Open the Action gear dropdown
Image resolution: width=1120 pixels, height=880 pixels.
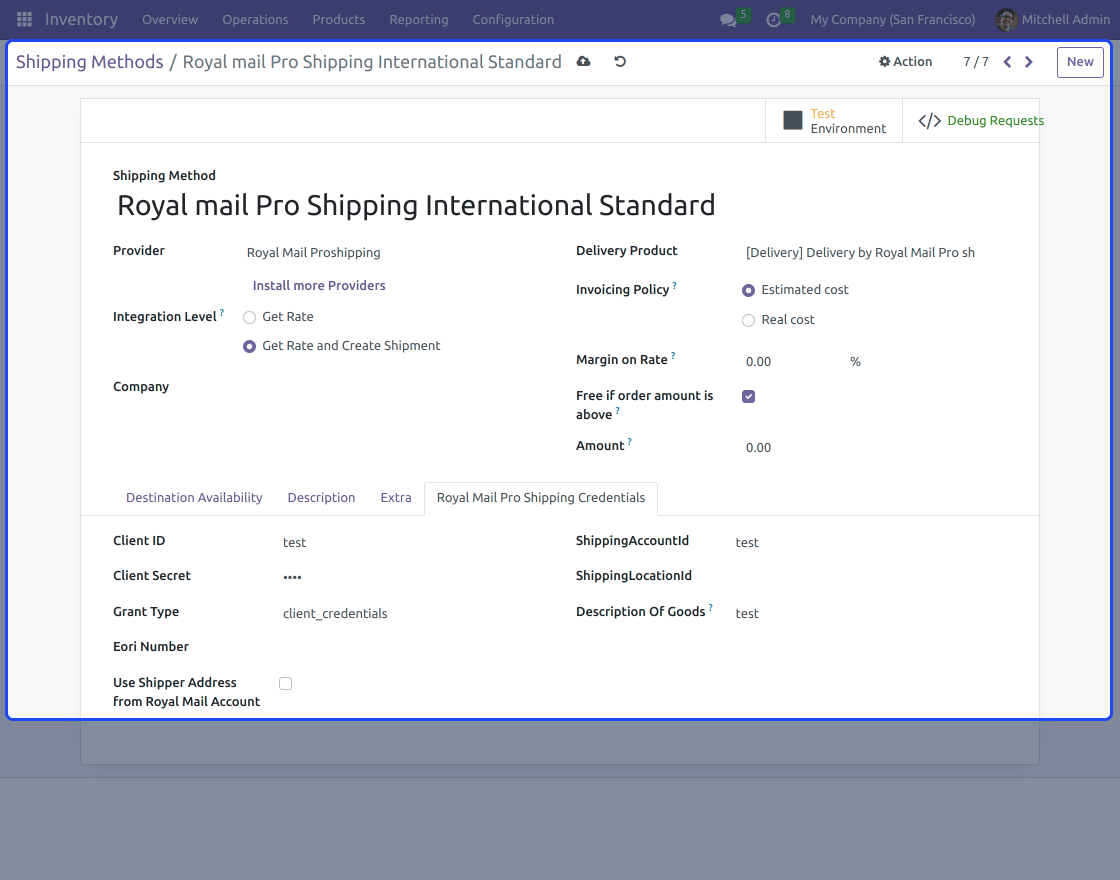(x=905, y=62)
